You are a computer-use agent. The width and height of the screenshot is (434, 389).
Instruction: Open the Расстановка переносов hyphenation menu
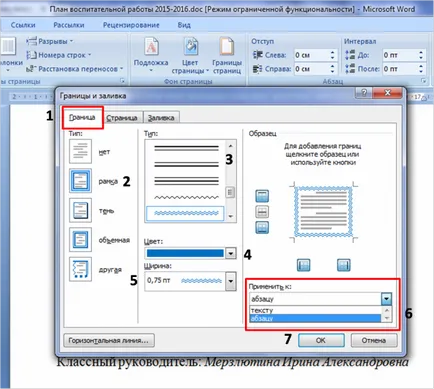pyautogui.click(x=75, y=69)
